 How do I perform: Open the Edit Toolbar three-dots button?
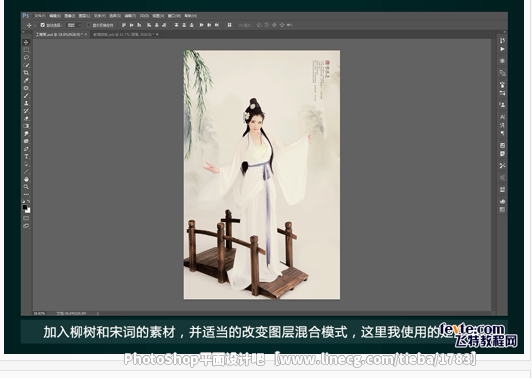26,194
